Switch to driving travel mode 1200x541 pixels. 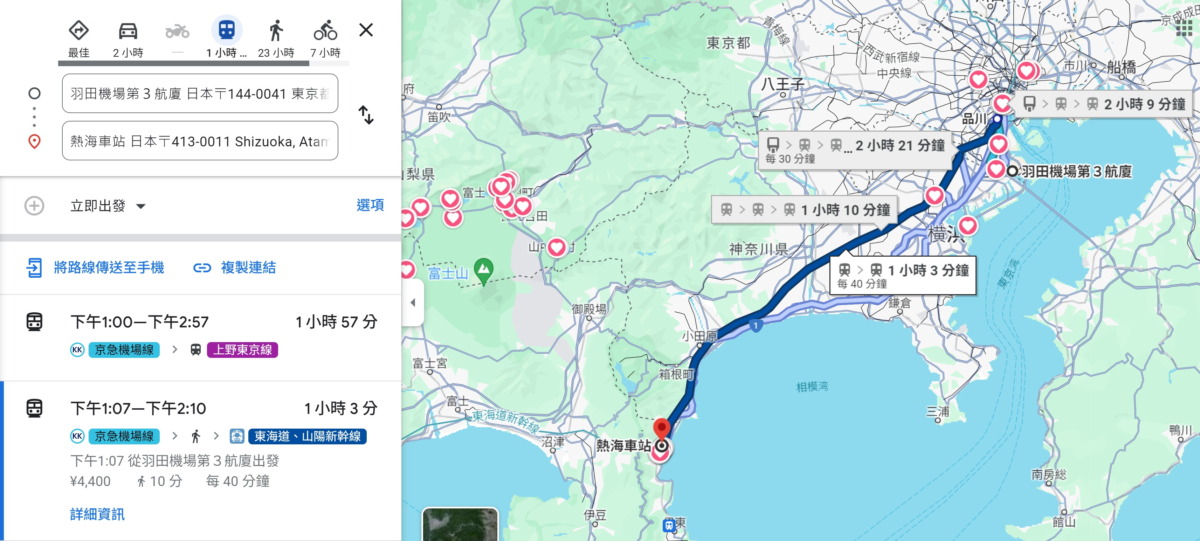click(x=128, y=31)
